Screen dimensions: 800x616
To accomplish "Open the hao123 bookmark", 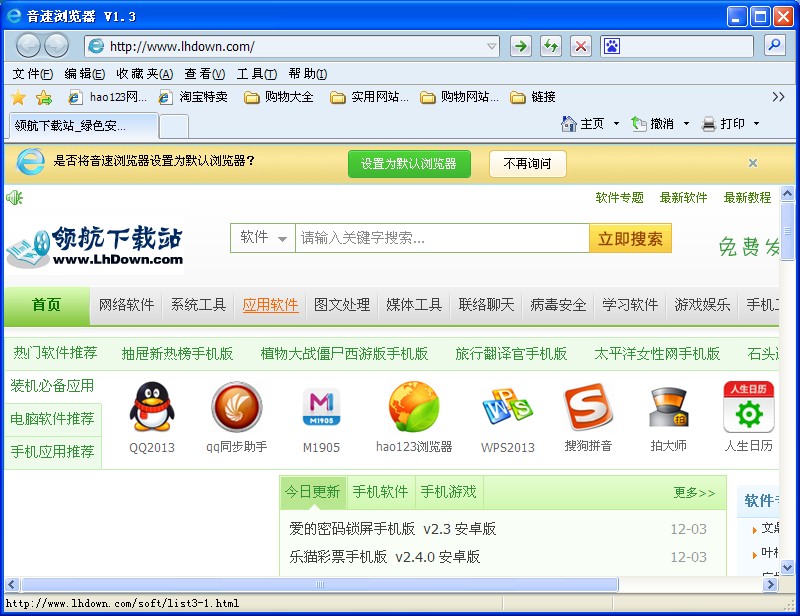I will point(108,97).
